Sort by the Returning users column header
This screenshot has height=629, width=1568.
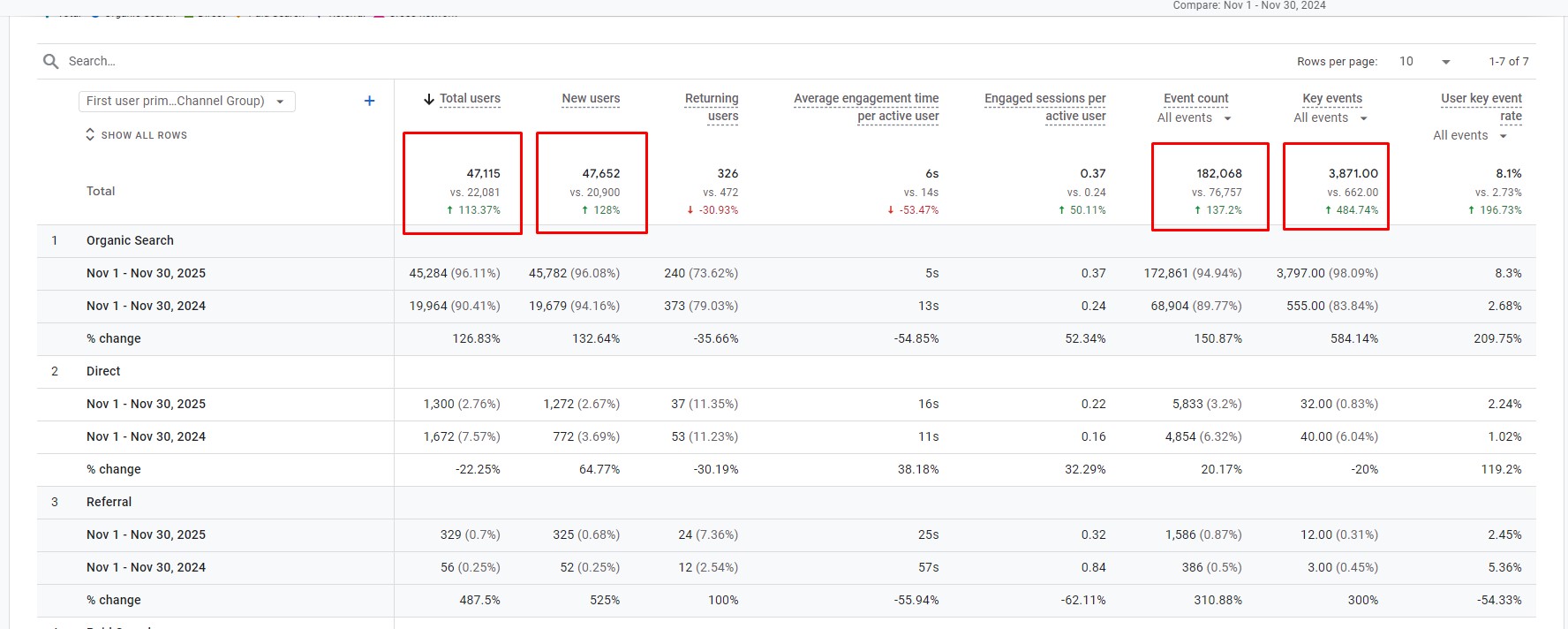pos(712,107)
